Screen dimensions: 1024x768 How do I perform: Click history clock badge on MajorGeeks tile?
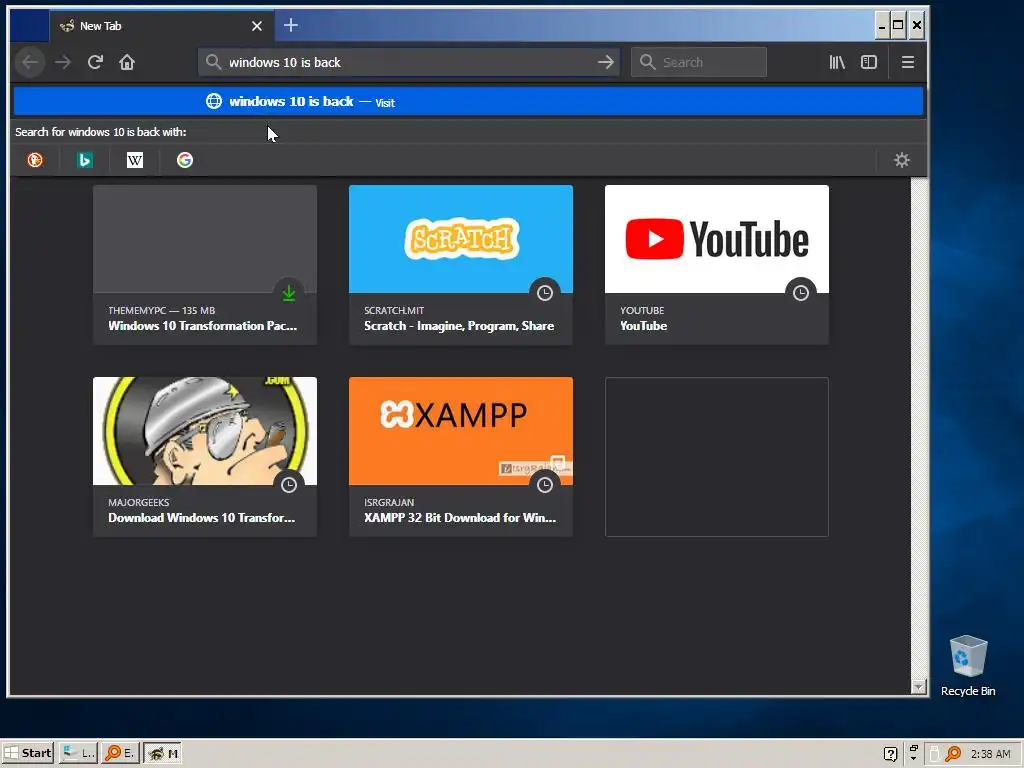[x=289, y=485]
